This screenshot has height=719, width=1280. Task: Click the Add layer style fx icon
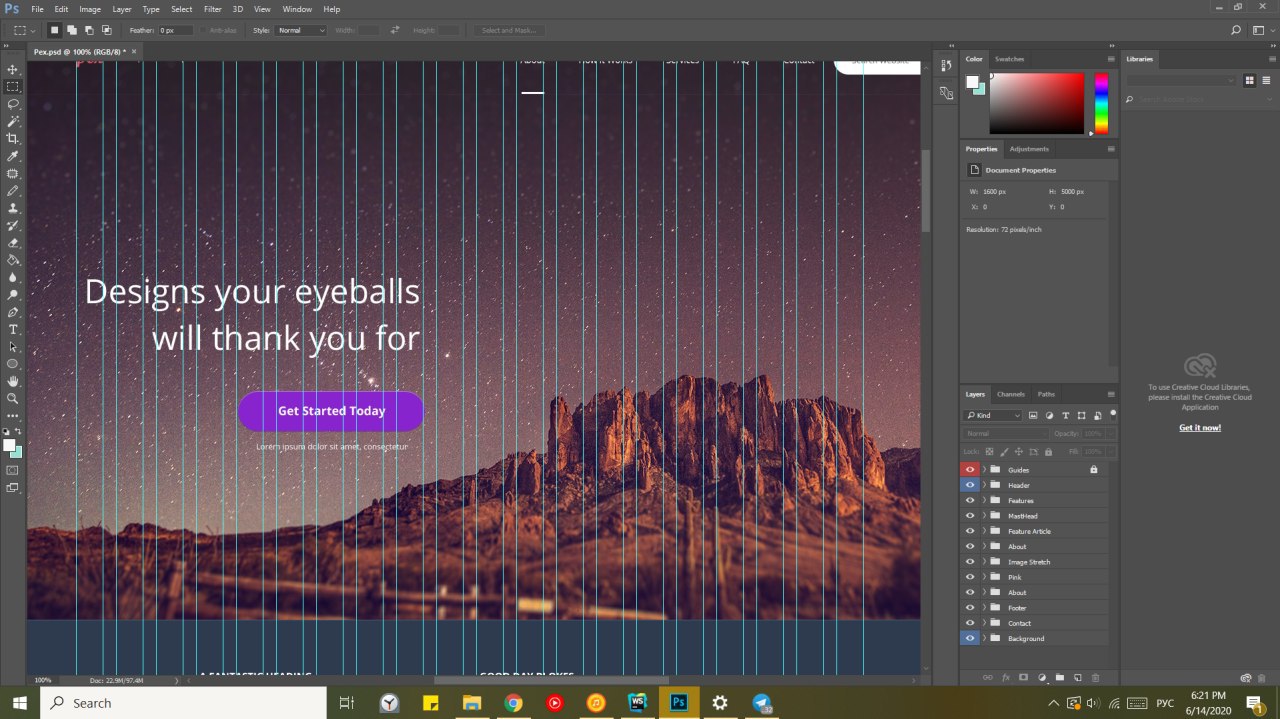tap(1006, 678)
